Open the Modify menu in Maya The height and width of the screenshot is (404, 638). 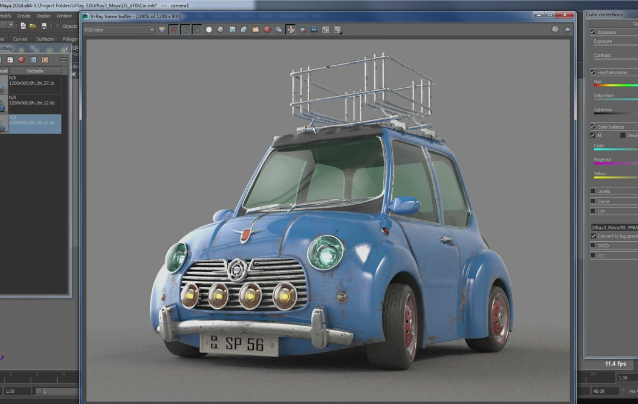click(x=5, y=16)
